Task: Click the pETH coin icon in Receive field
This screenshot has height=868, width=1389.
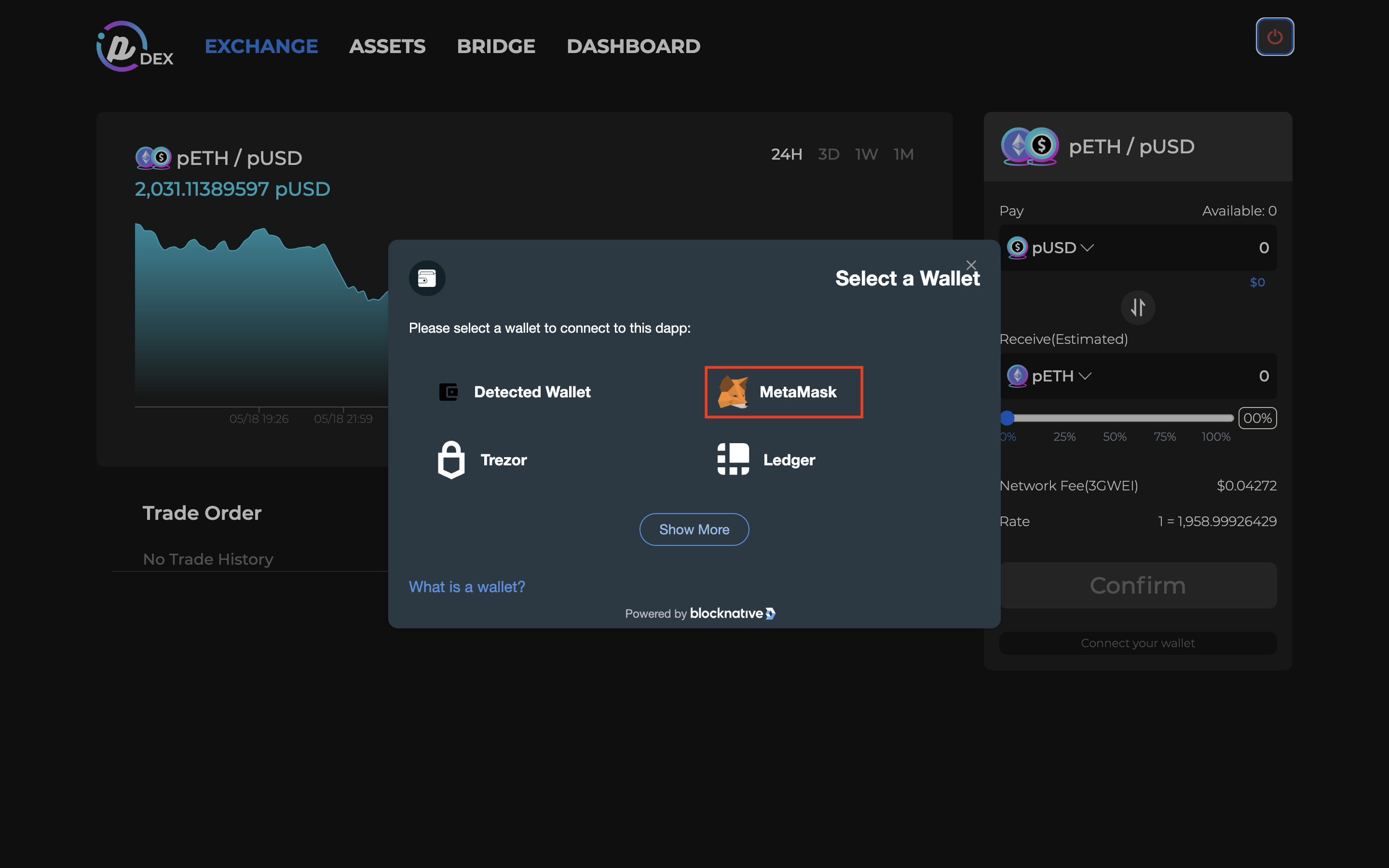Action: pyautogui.click(x=1017, y=376)
